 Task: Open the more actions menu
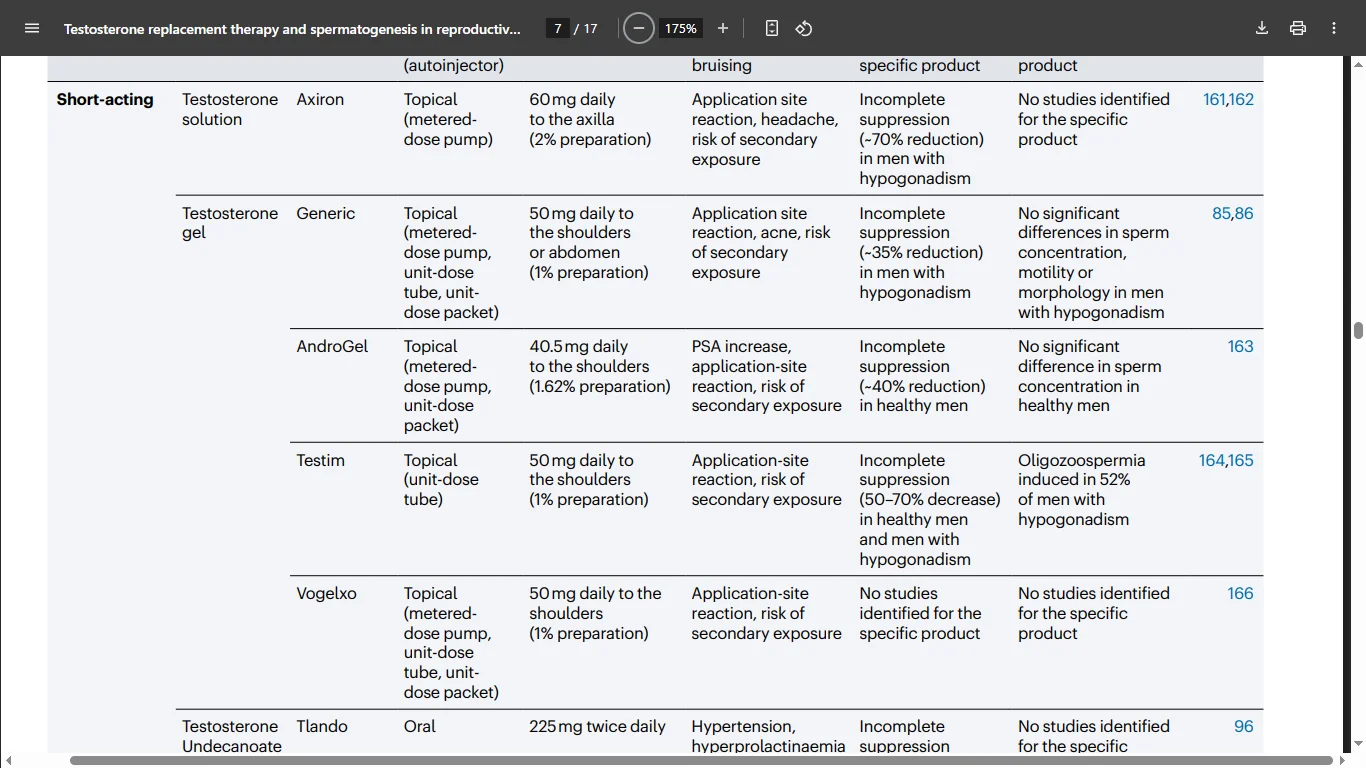[x=1334, y=28]
